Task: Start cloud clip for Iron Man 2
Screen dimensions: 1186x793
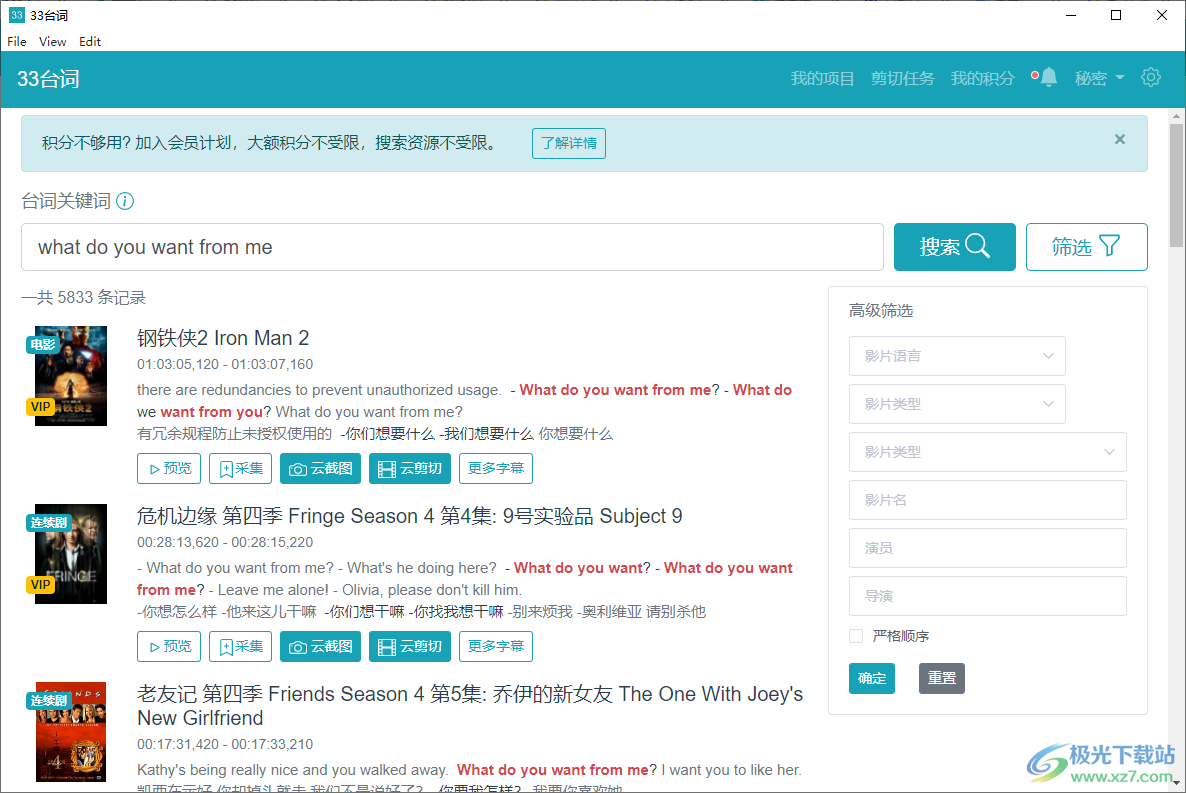Action: point(410,468)
